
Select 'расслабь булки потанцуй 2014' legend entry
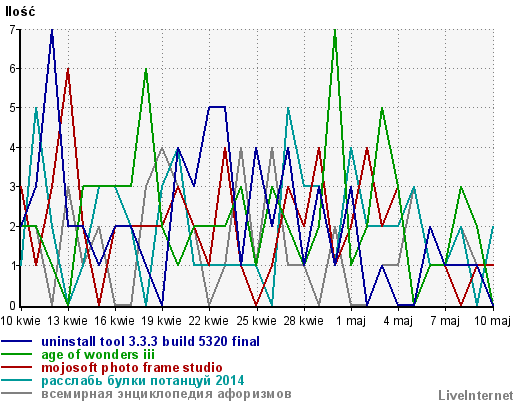pos(143,381)
